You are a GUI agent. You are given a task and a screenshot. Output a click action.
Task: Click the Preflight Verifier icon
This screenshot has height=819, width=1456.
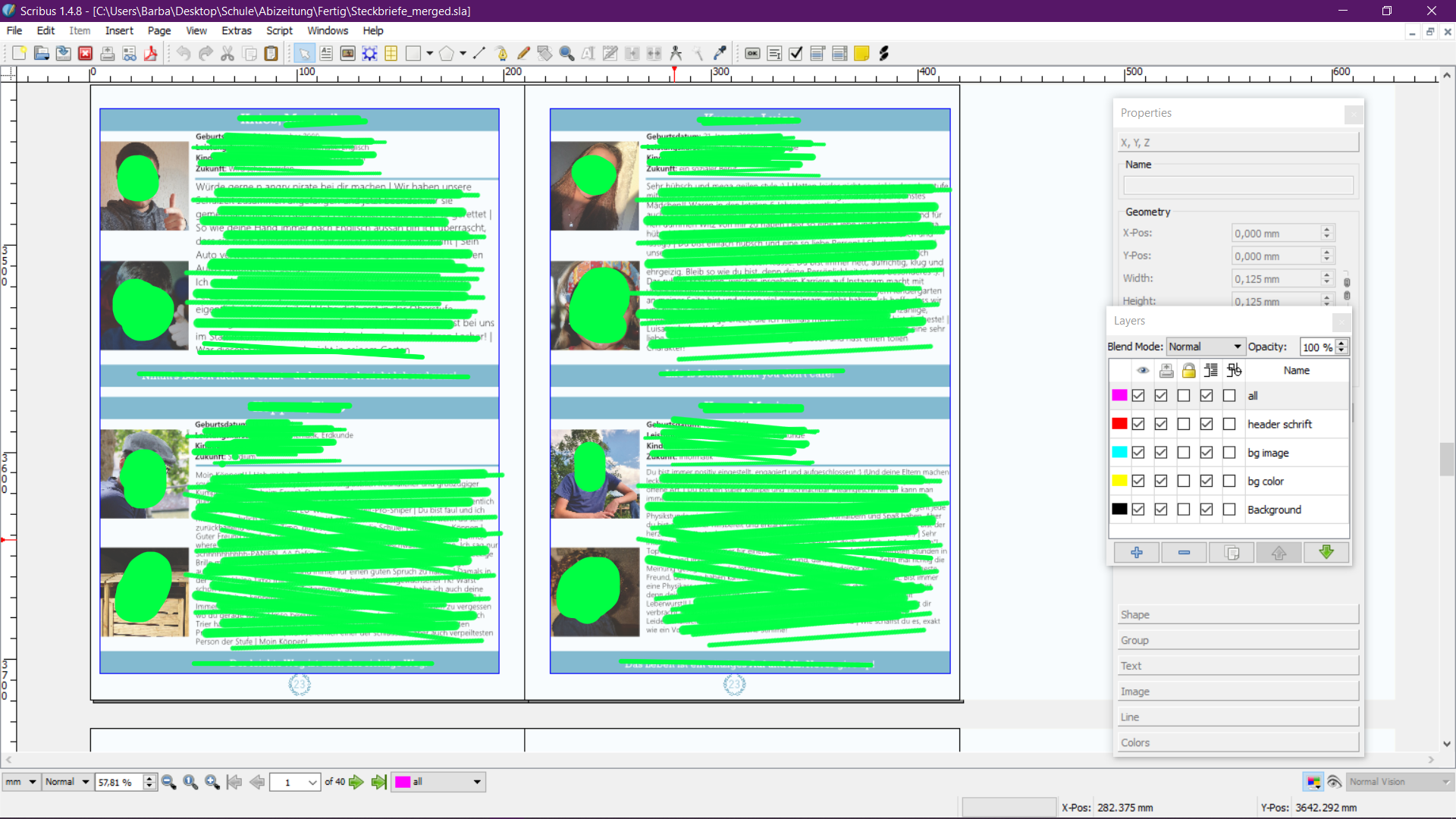[130, 53]
